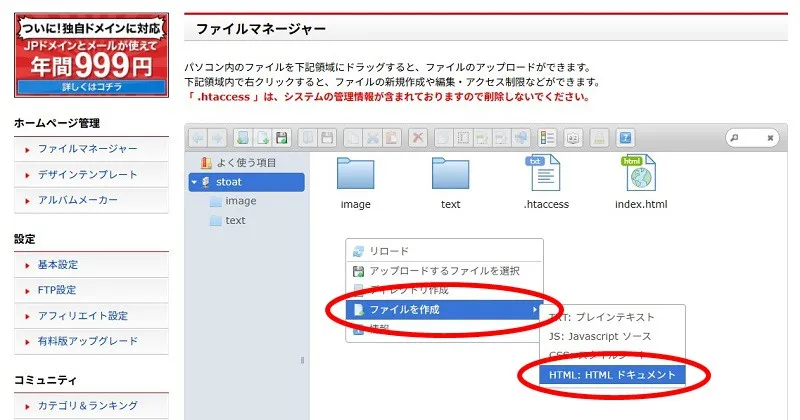Choose ディレクトリ作成 in context menu
This screenshot has width=800, height=420.
(444, 290)
